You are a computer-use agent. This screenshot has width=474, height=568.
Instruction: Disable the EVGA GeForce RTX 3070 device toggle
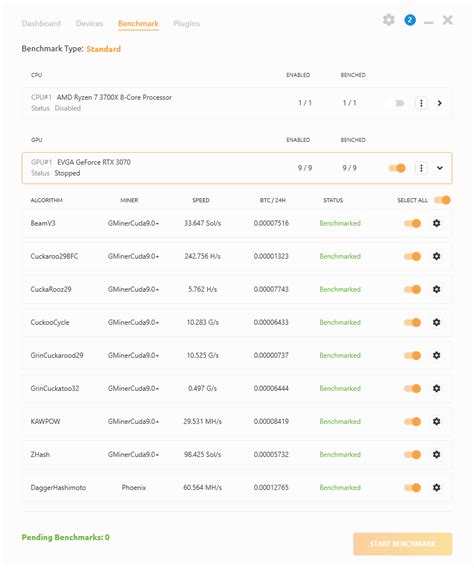tap(397, 168)
